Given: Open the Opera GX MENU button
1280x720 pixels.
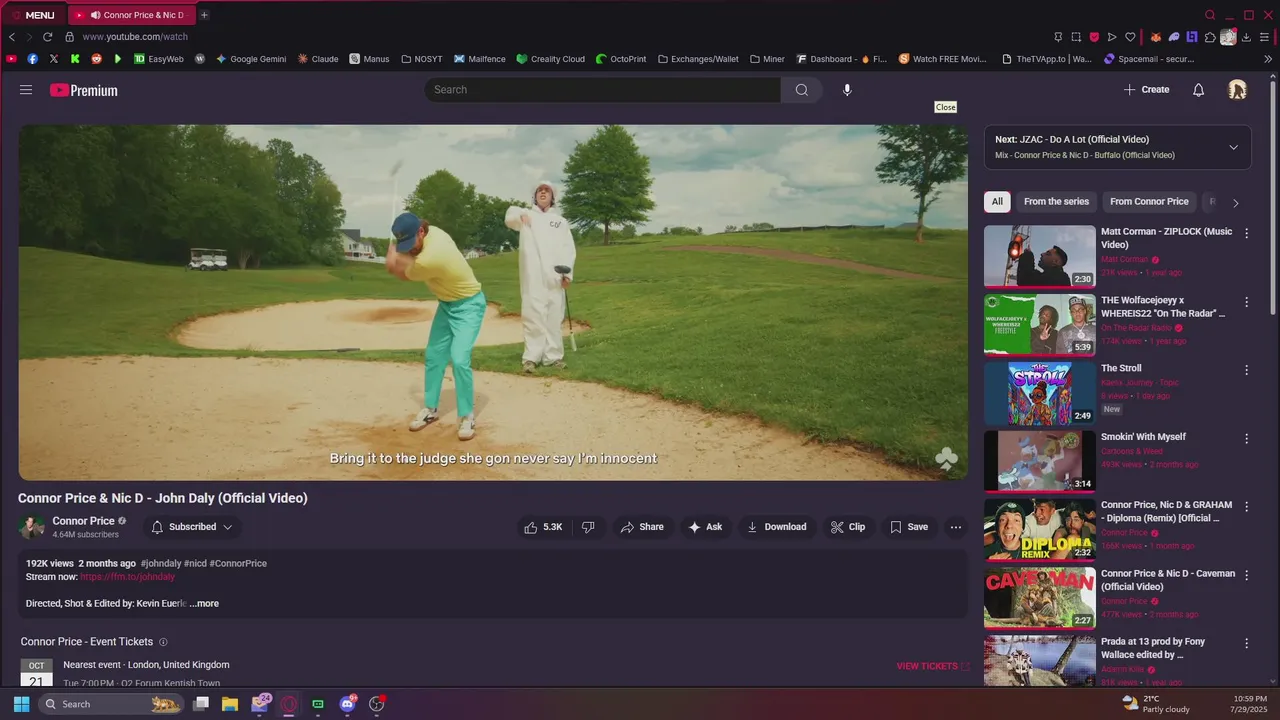Looking at the screenshot, I should coord(32,15).
